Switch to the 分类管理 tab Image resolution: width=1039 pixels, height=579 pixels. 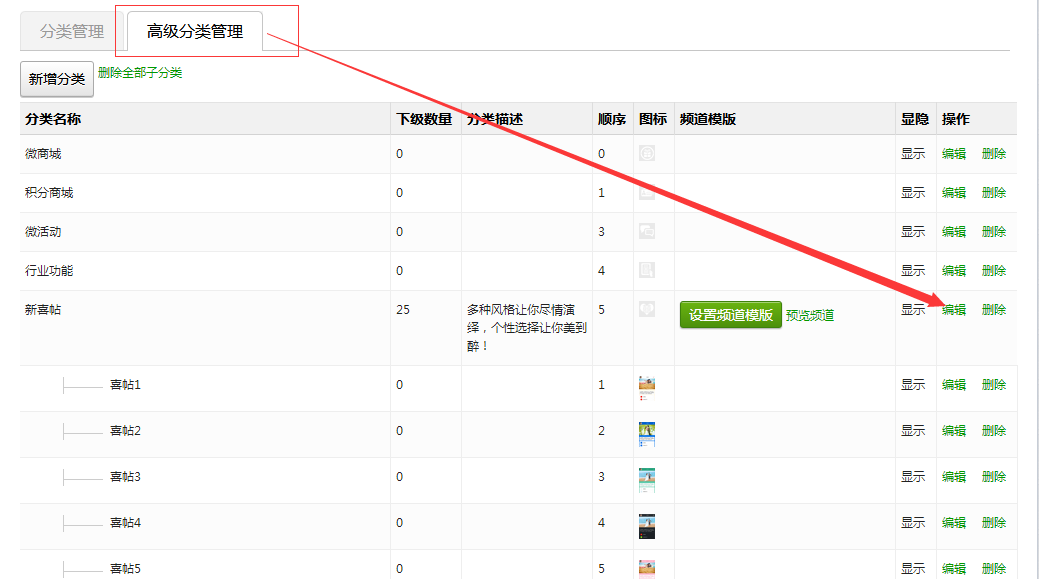tap(72, 32)
